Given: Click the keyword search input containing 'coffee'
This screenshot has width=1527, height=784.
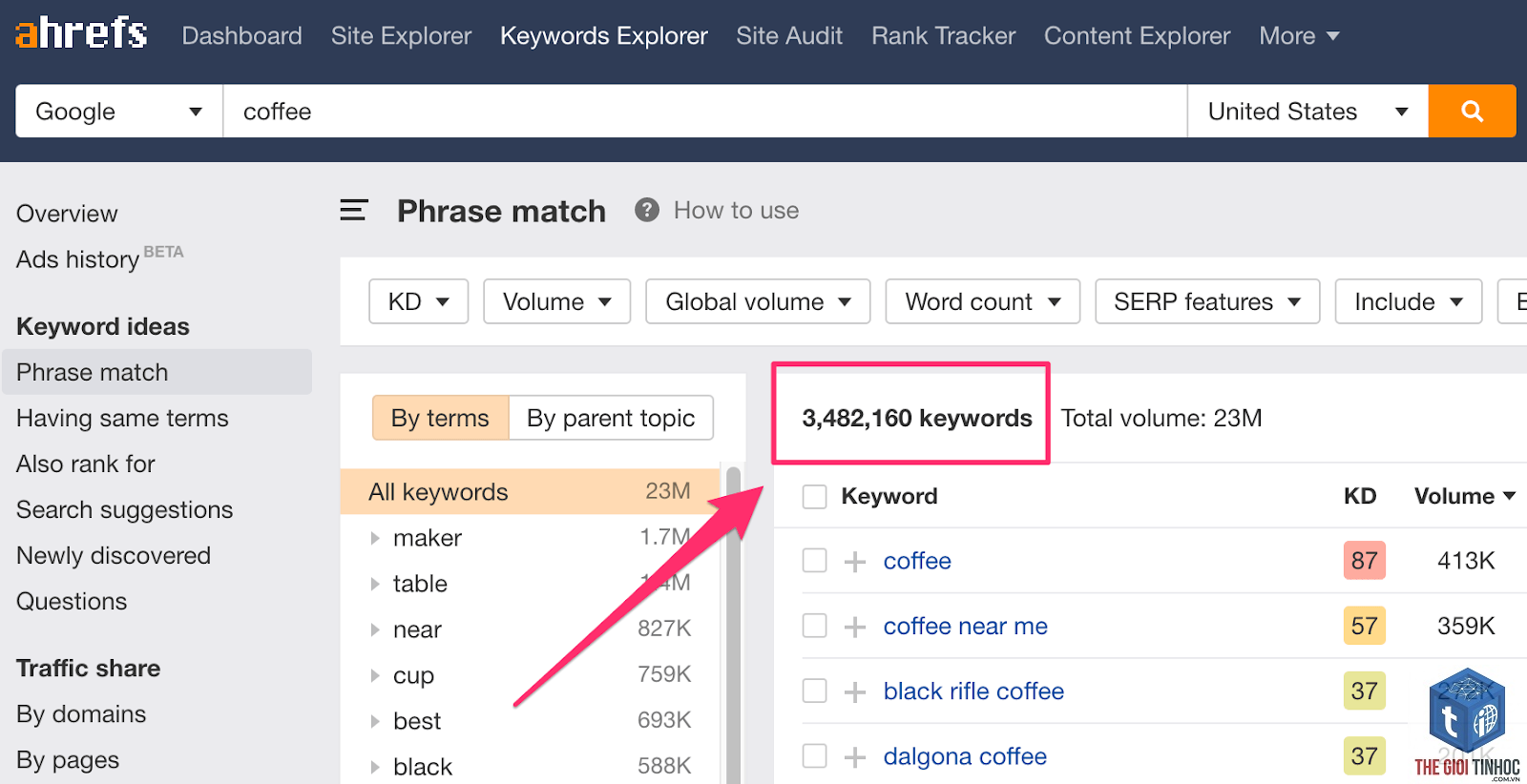Looking at the screenshot, I should pos(705,111).
